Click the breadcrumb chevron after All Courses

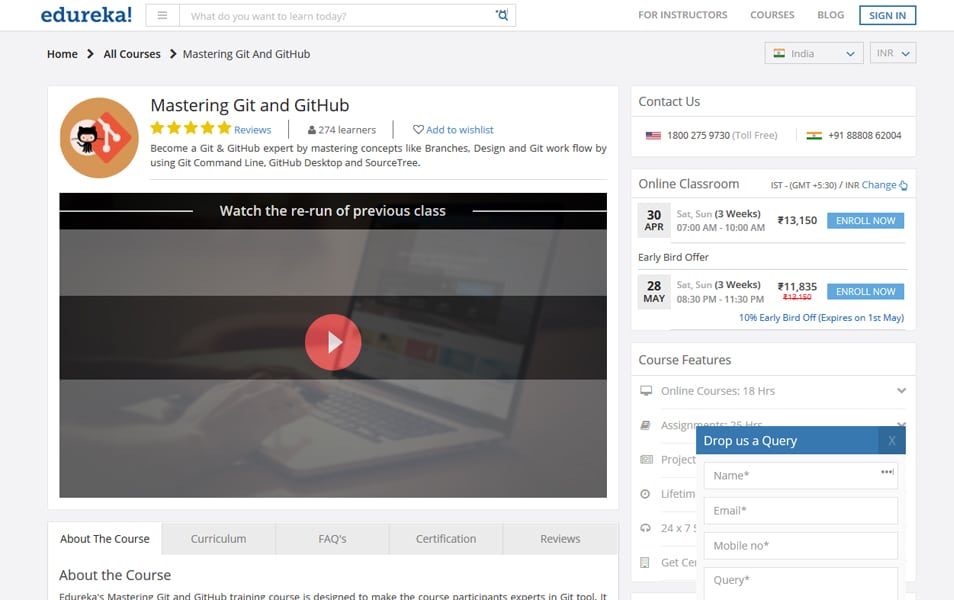coord(173,54)
